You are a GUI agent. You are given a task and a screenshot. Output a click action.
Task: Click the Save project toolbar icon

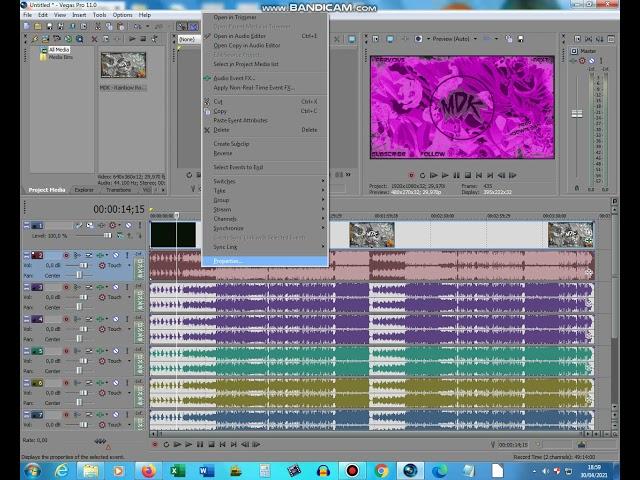point(51,27)
